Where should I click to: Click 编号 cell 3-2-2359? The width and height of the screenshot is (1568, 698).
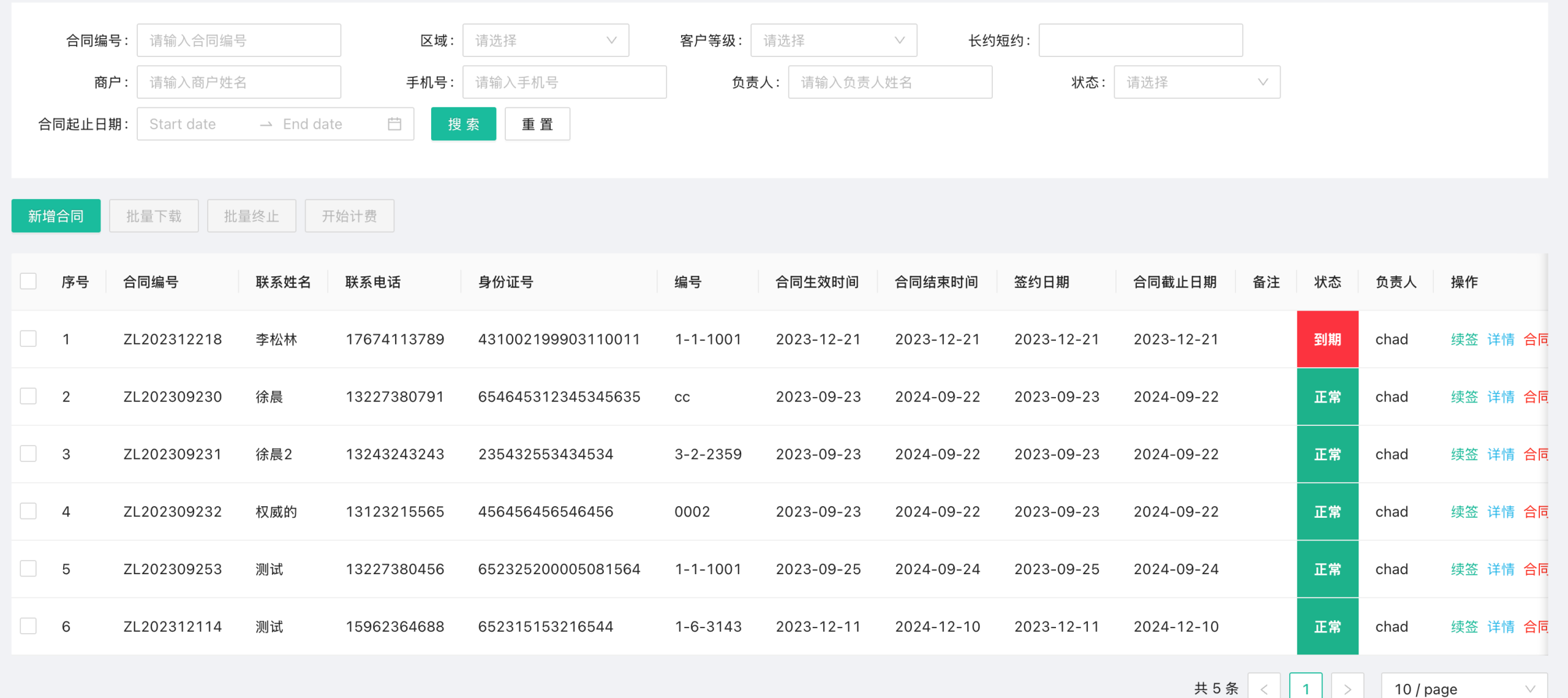(708, 454)
